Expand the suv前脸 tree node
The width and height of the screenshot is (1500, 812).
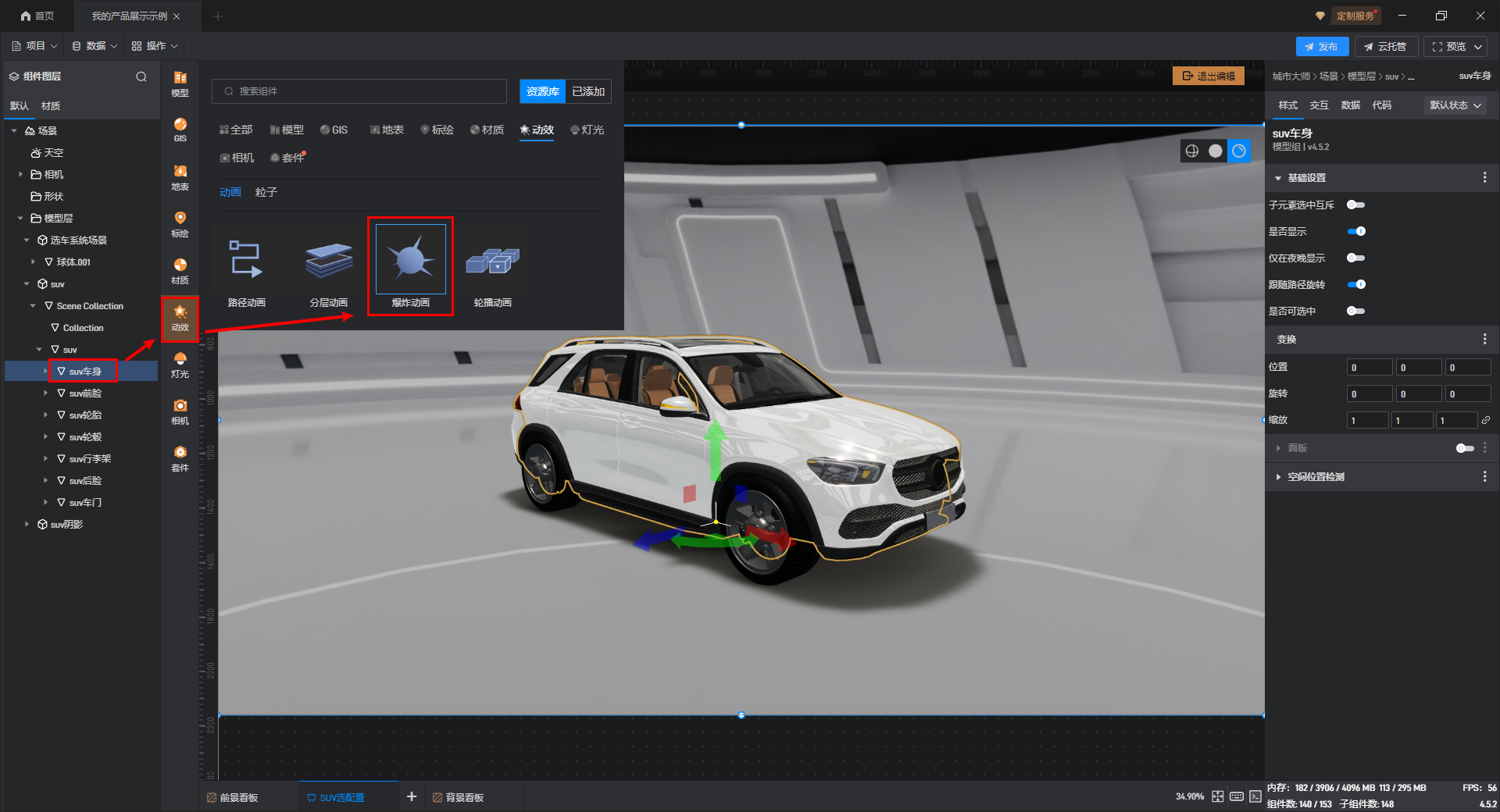click(45, 393)
